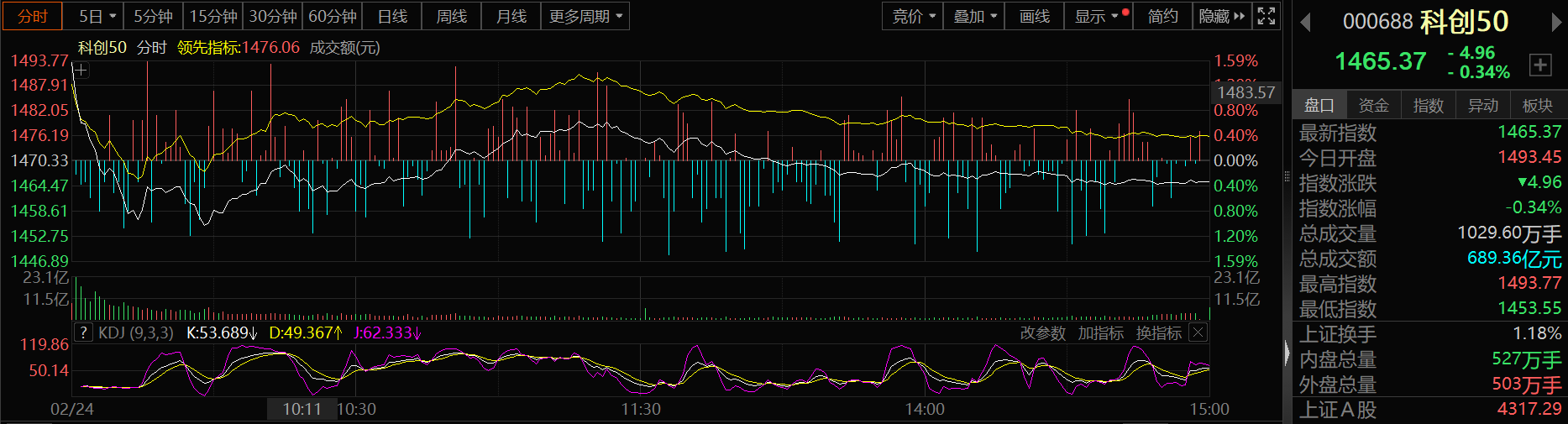Close the KDJ indicator panel
Viewport: 1568px width, 424px height.
(1198, 333)
